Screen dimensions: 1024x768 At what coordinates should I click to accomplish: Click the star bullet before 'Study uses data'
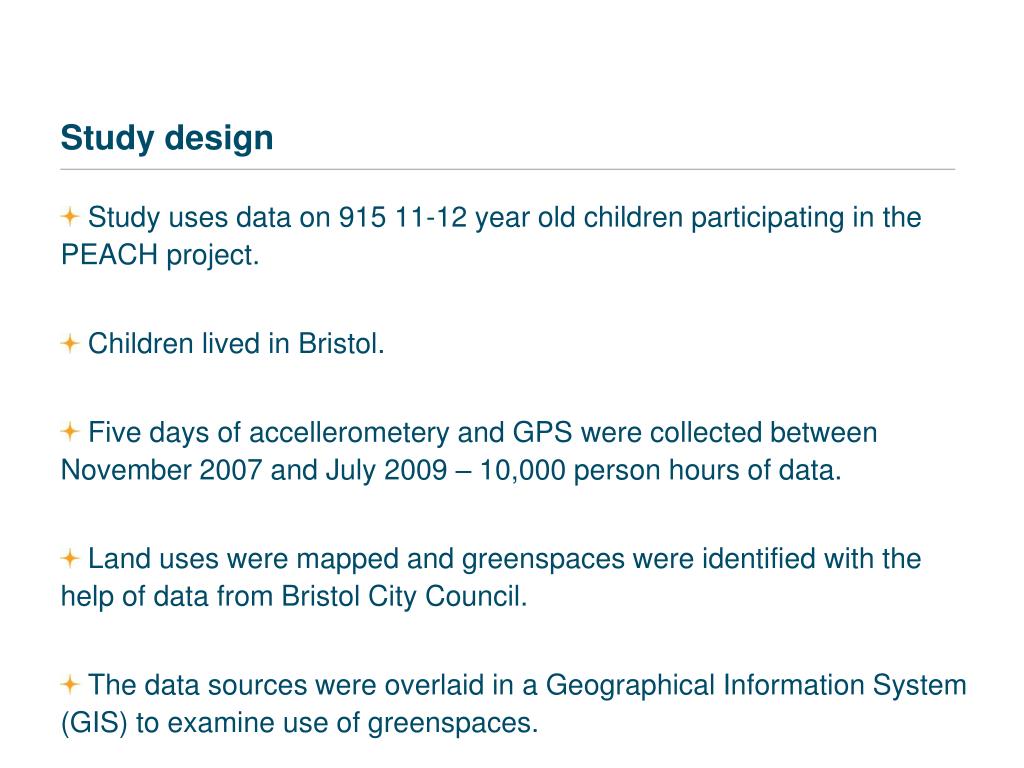pos(70,216)
